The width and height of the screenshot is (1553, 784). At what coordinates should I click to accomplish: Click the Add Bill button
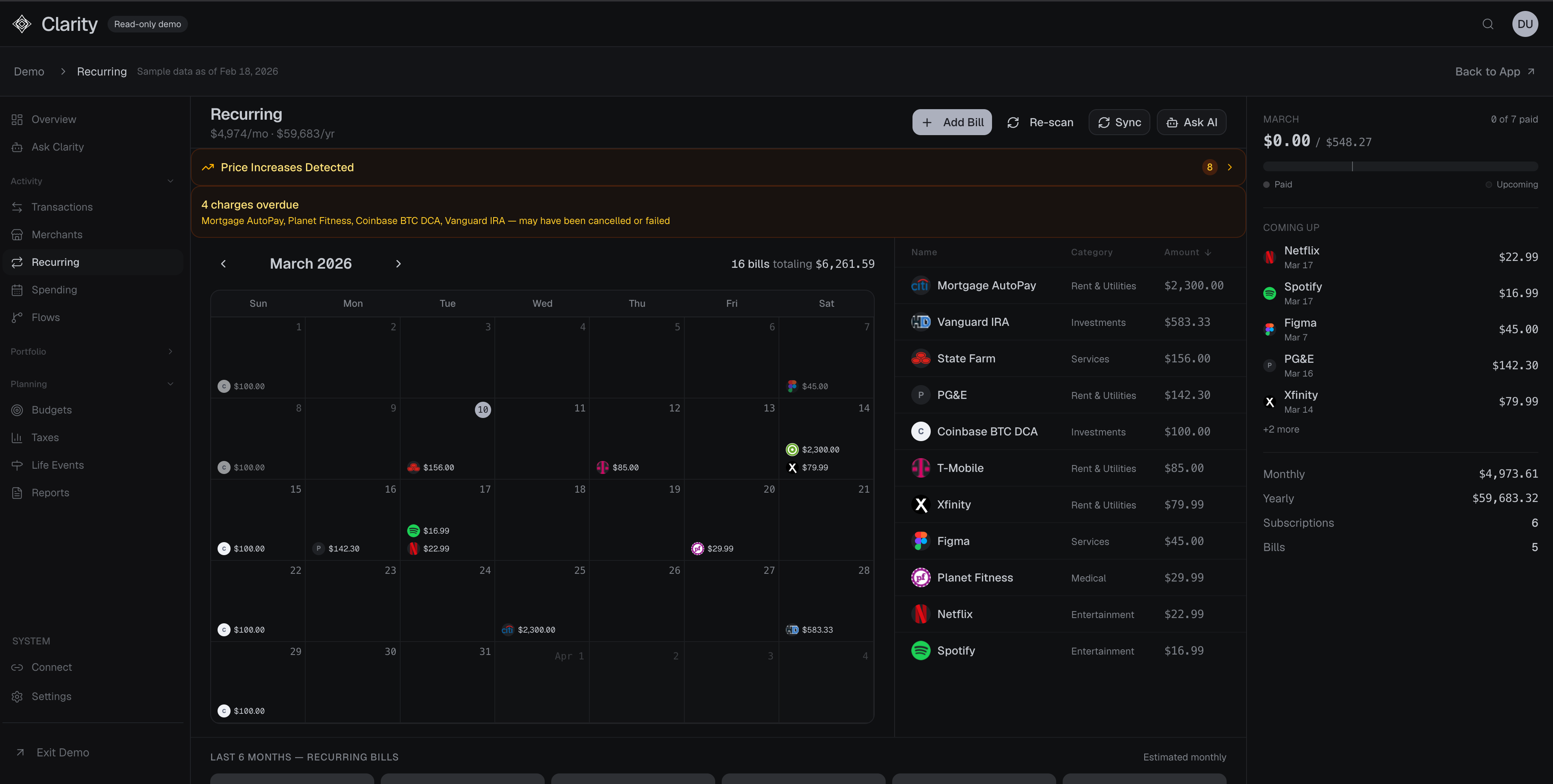coord(952,122)
